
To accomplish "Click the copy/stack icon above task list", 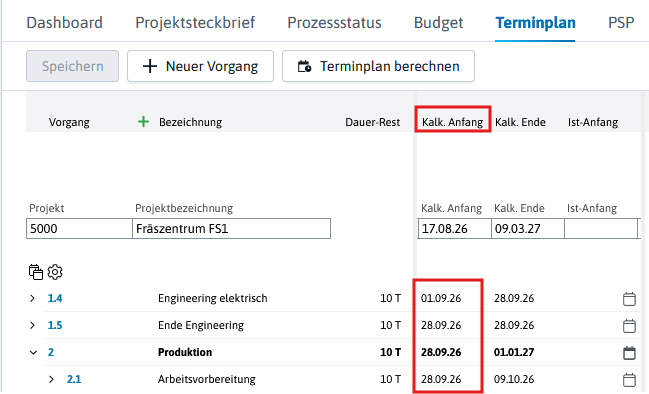I will click(36, 272).
